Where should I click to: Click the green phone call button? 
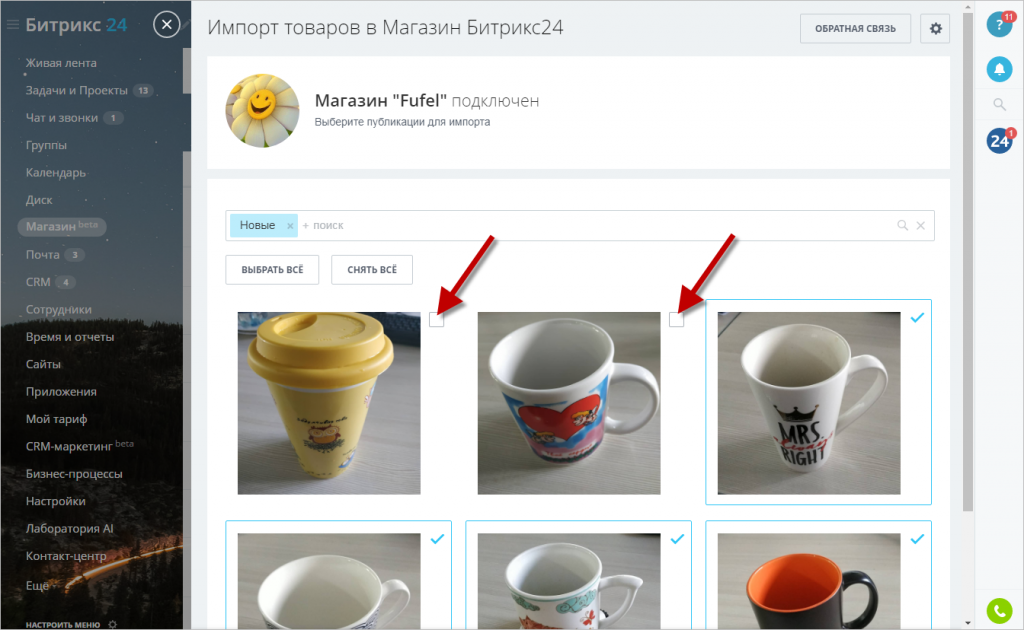999,611
